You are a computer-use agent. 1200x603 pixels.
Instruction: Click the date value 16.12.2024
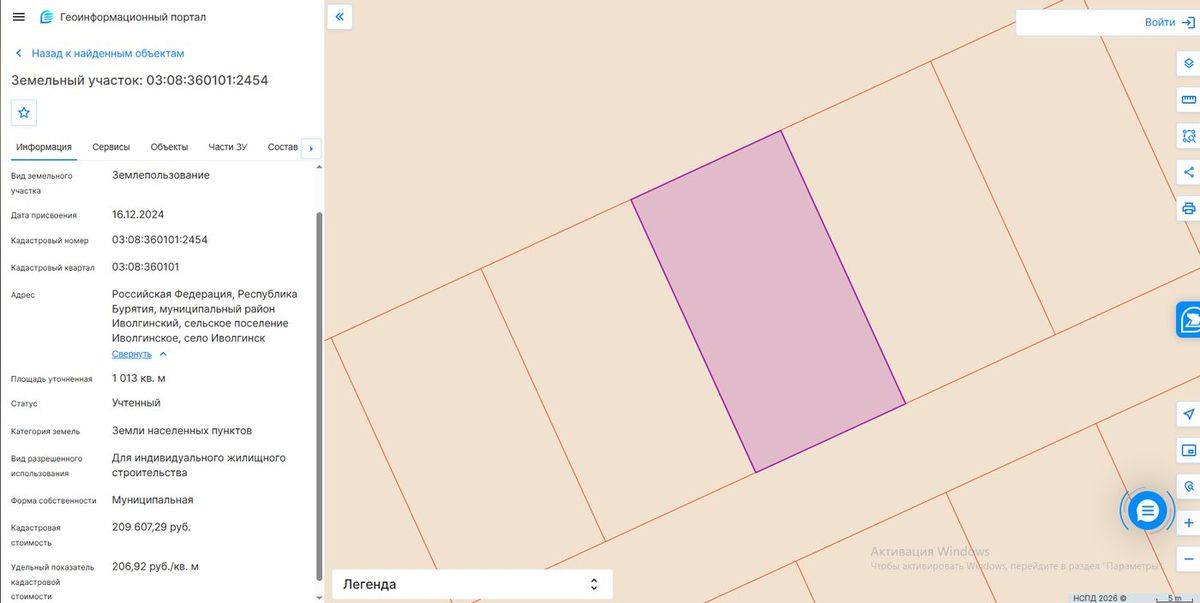click(x=138, y=214)
